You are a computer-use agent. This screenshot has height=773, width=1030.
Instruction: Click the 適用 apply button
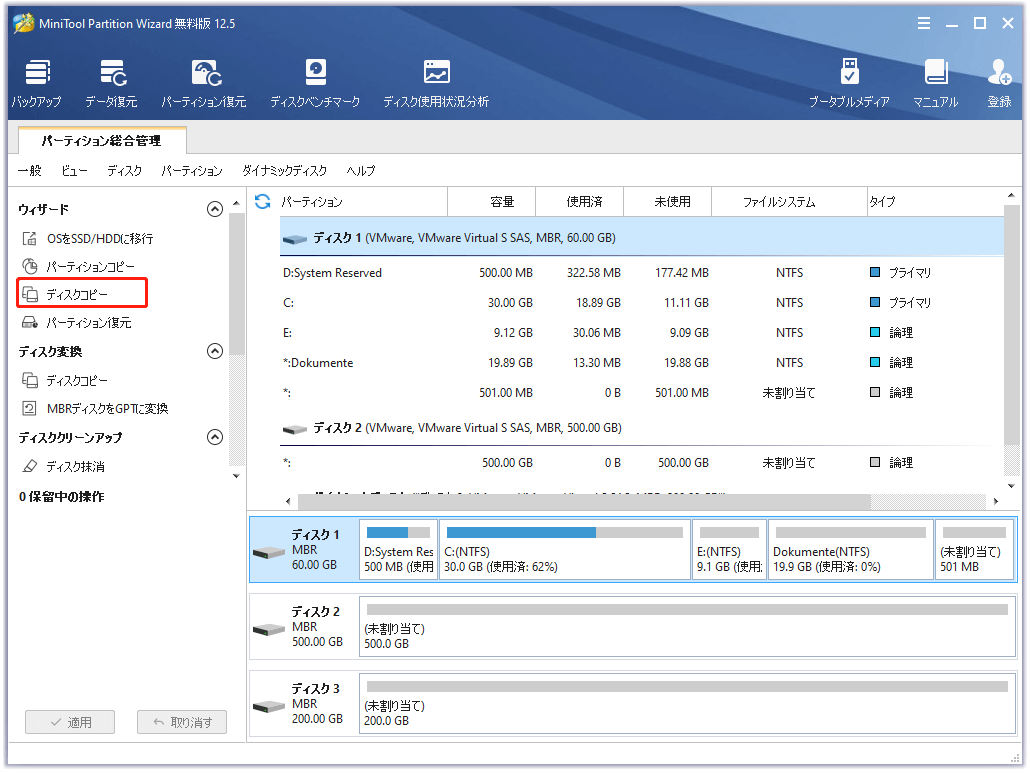pos(70,722)
